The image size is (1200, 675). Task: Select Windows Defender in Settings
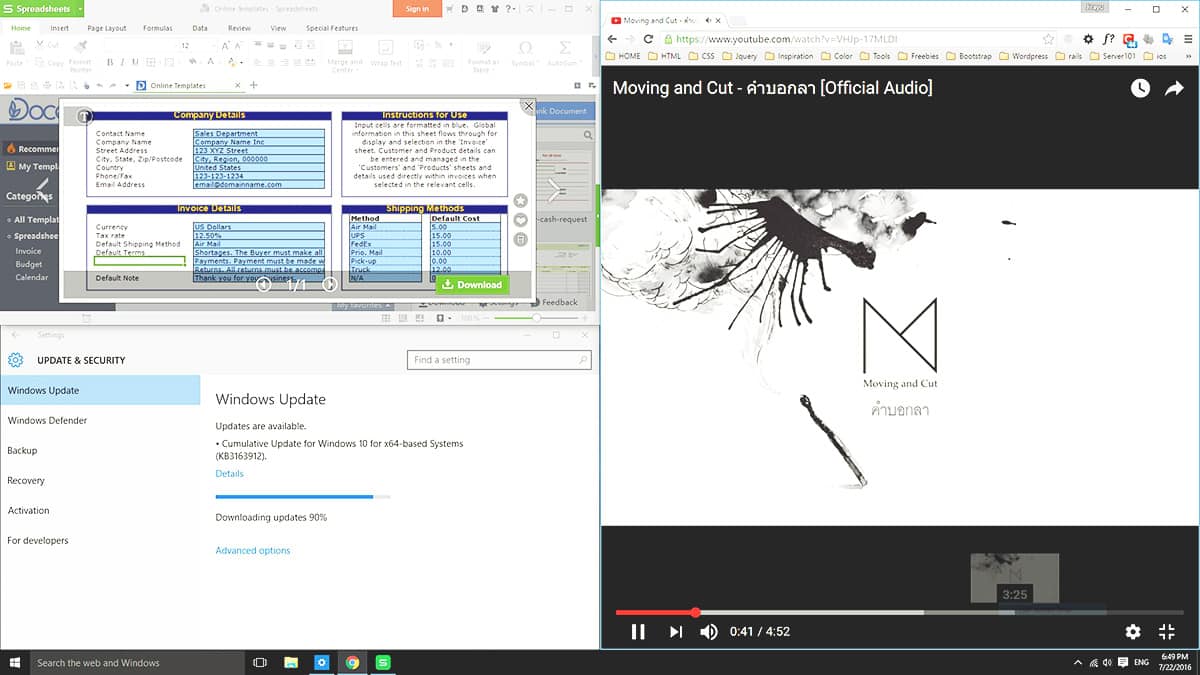click(x=100, y=420)
